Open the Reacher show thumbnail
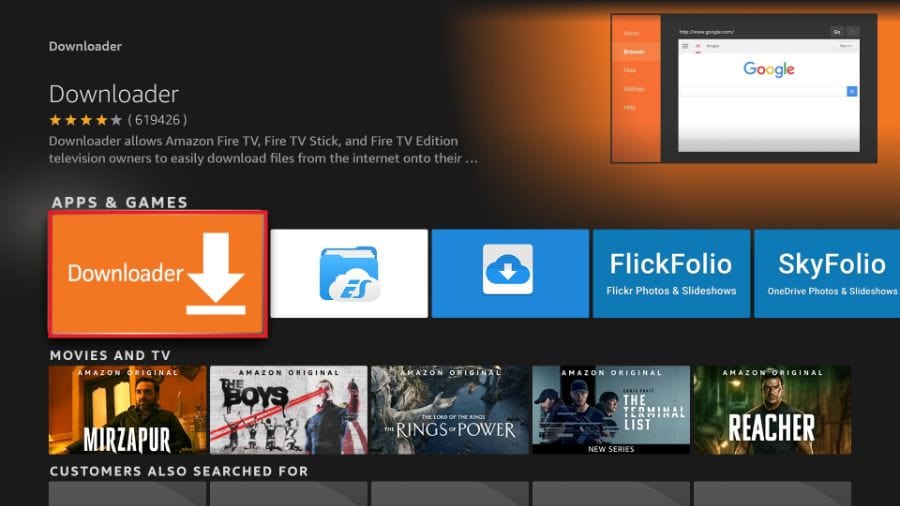900x506 pixels. point(773,410)
